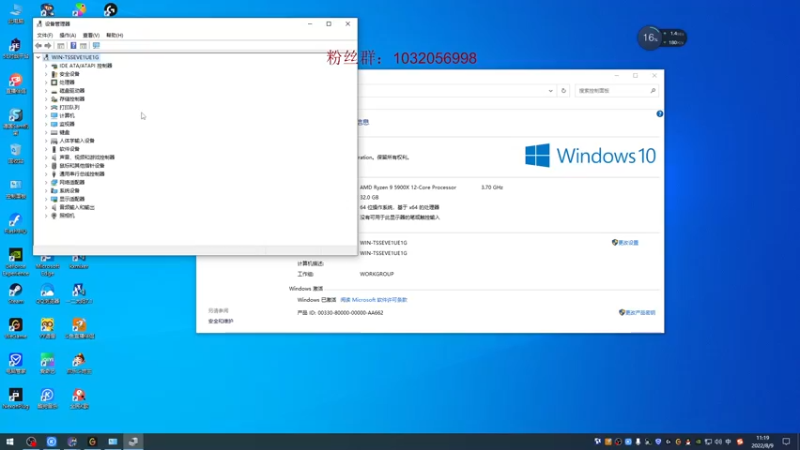Select the 软件设备 tree row
The width and height of the screenshot is (800, 450).
pyautogui.click(x=65, y=149)
